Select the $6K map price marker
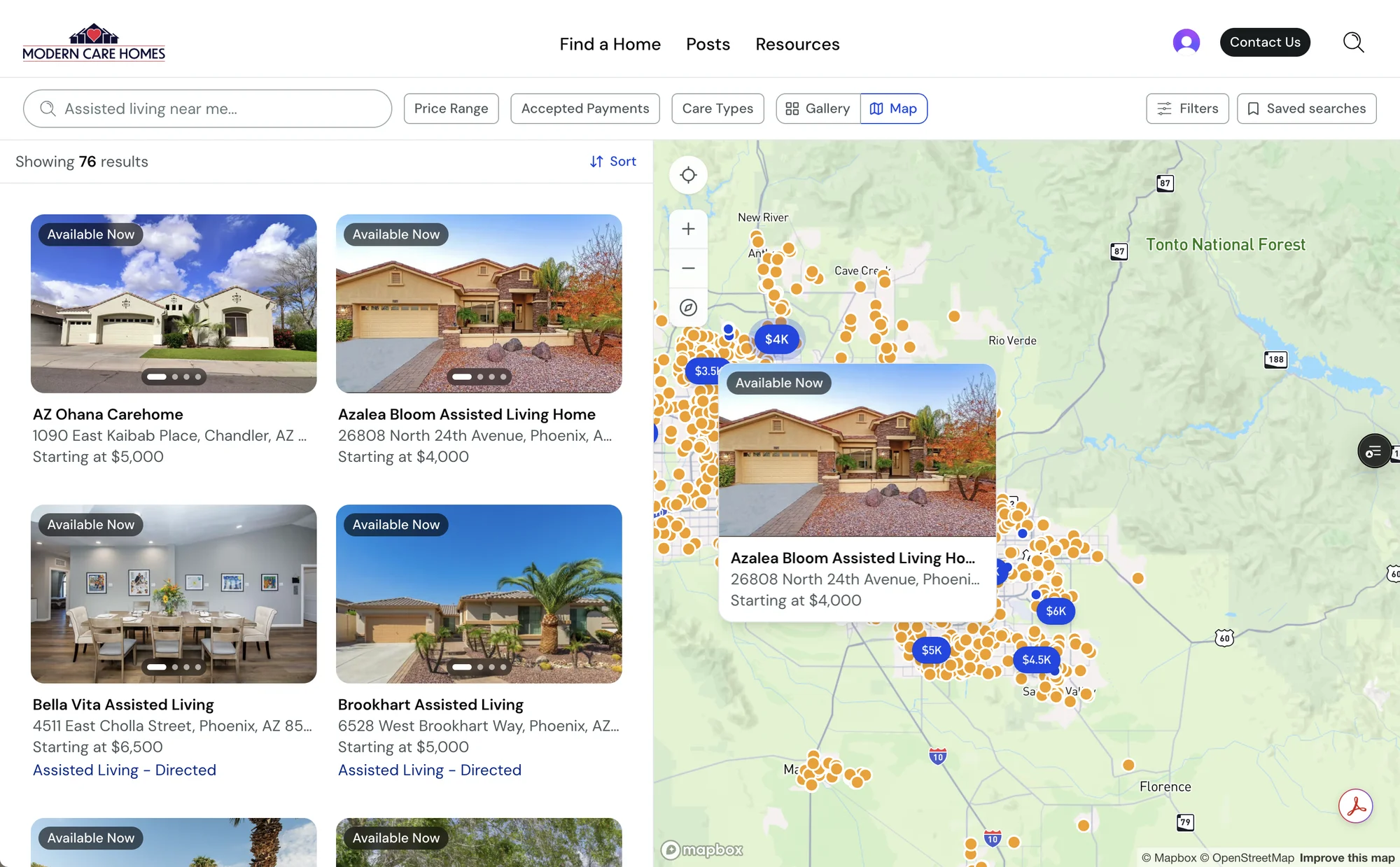1400x867 pixels. pos(1056,611)
